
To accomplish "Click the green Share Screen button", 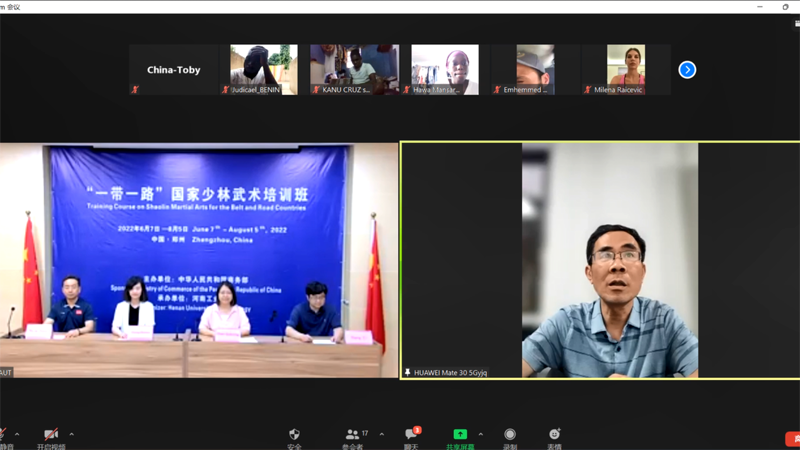I will 460,435.
